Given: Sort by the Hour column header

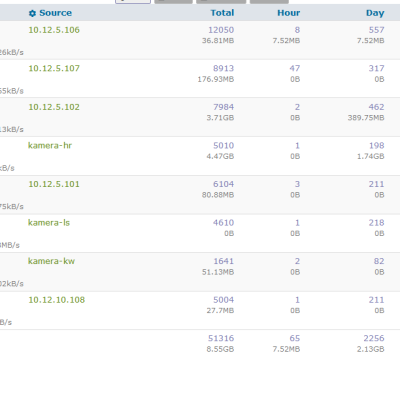Looking at the screenshot, I should (x=288, y=13).
